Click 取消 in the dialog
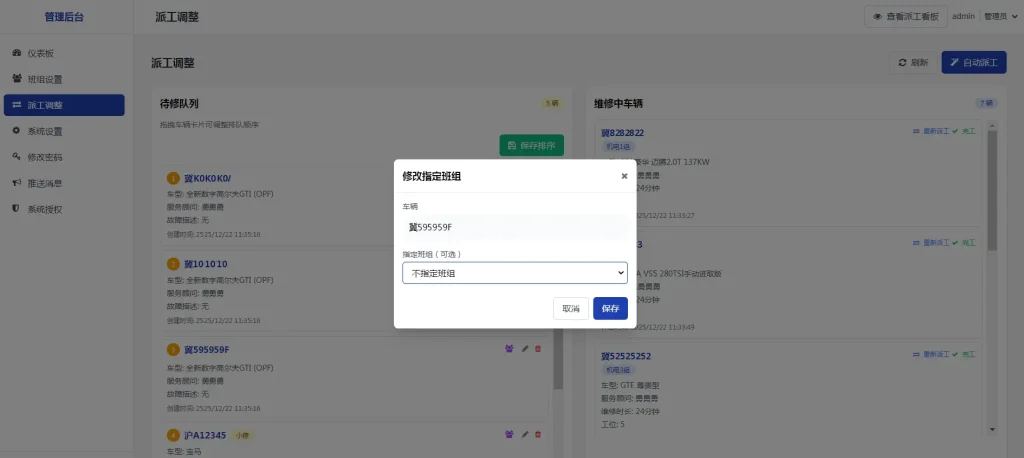 (571, 308)
